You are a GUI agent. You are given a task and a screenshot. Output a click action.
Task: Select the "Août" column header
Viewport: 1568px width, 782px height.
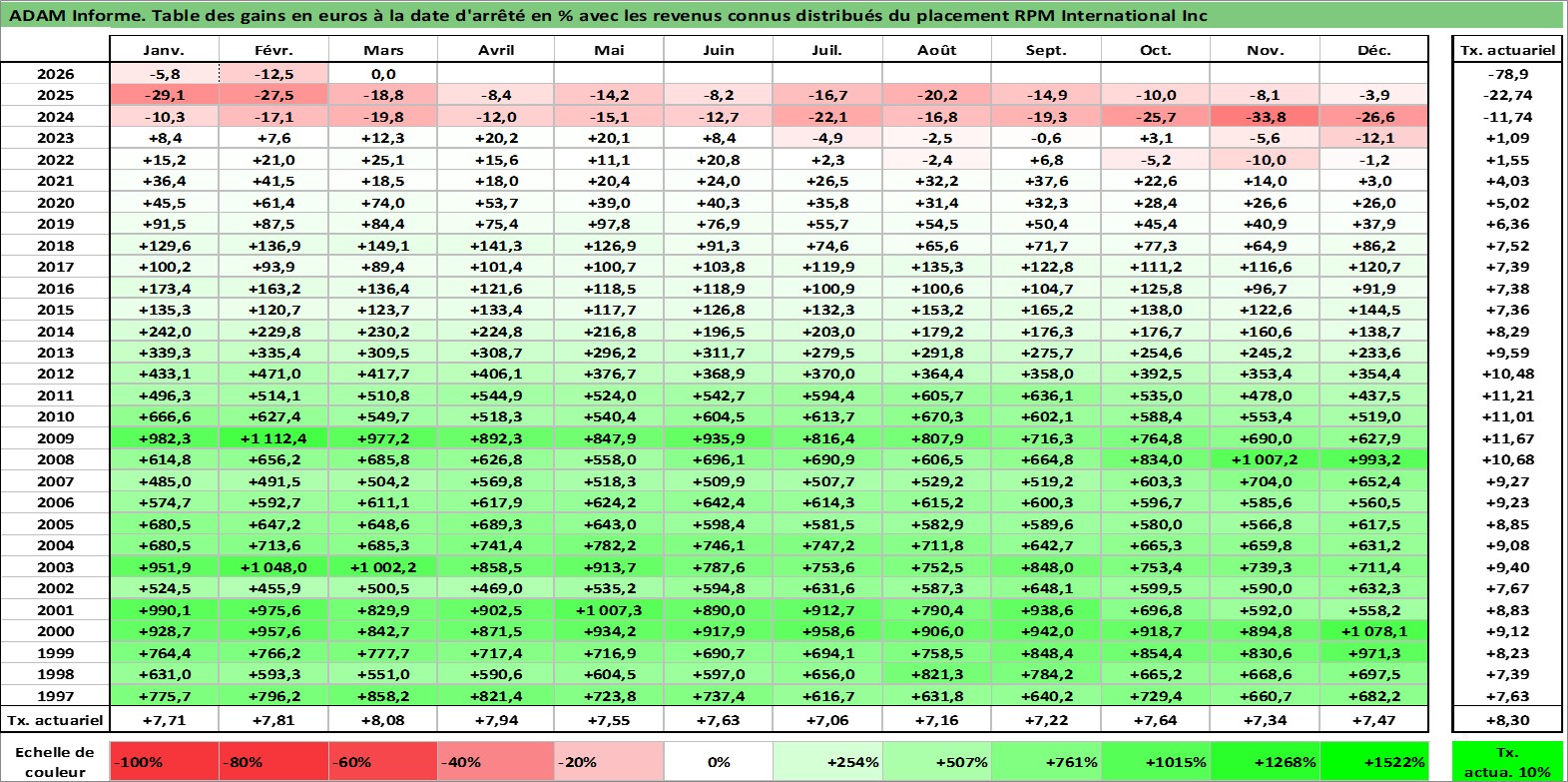point(936,50)
